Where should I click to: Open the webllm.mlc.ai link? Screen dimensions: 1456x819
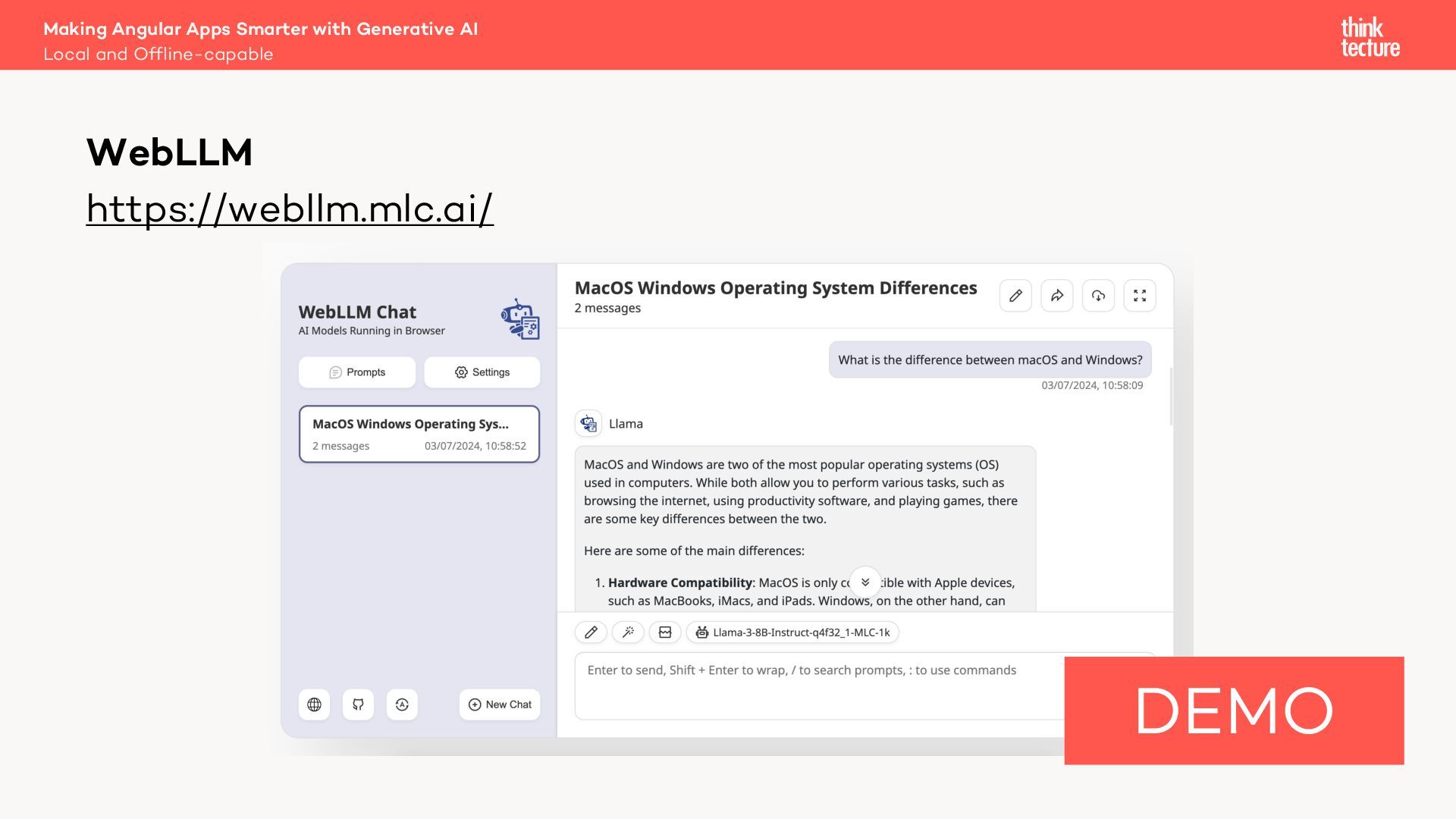coord(290,209)
